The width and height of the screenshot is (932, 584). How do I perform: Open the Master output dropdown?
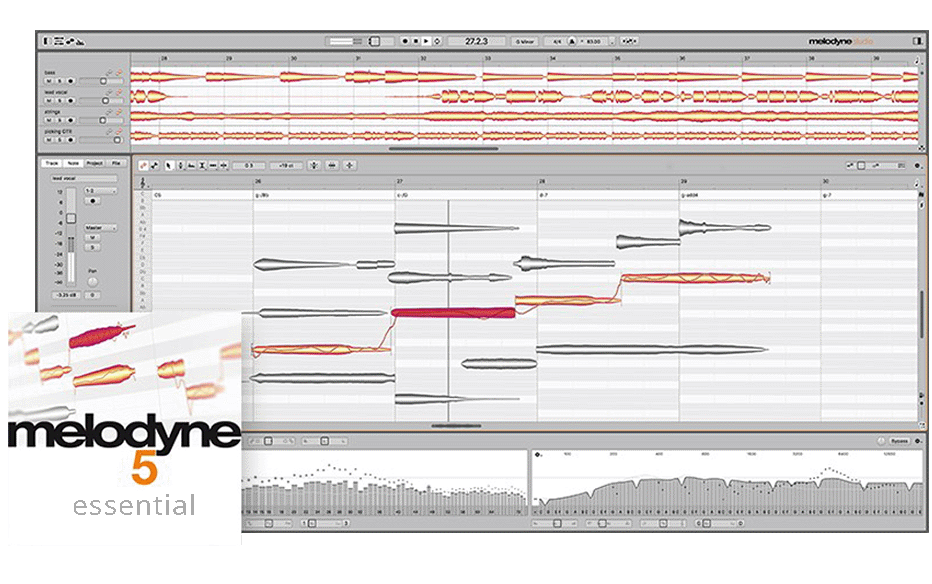pos(100,227)
